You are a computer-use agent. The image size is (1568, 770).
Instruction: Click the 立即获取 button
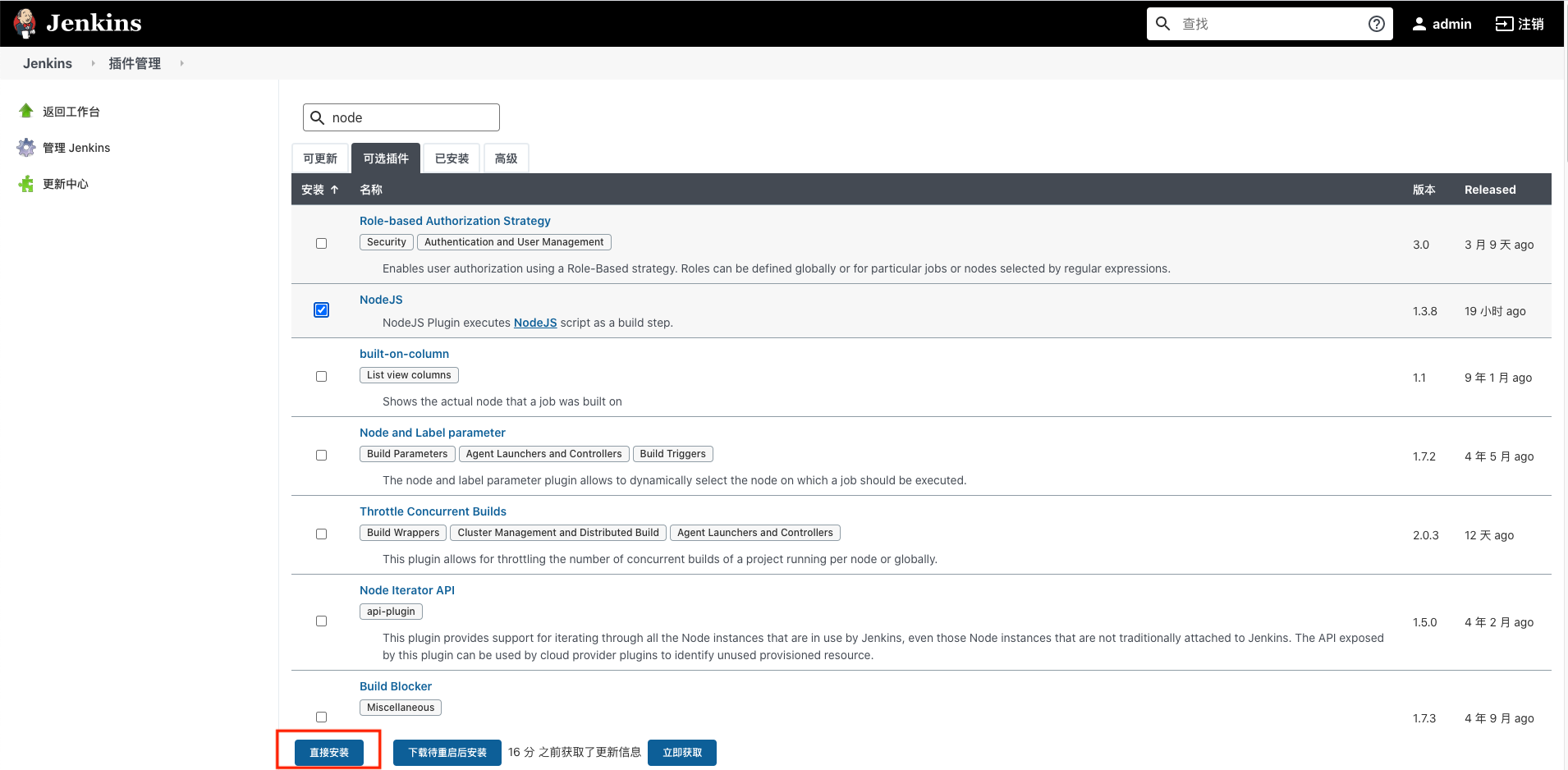(681, 752)
